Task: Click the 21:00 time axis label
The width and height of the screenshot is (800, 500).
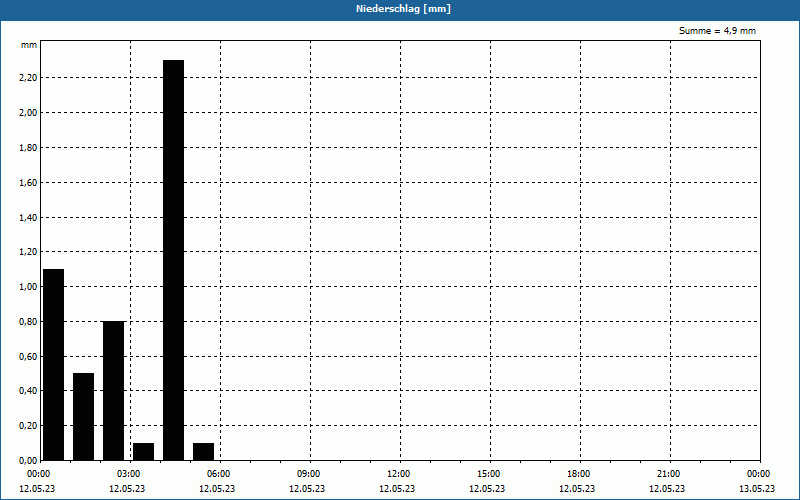Action: click(x=668, y=474)
